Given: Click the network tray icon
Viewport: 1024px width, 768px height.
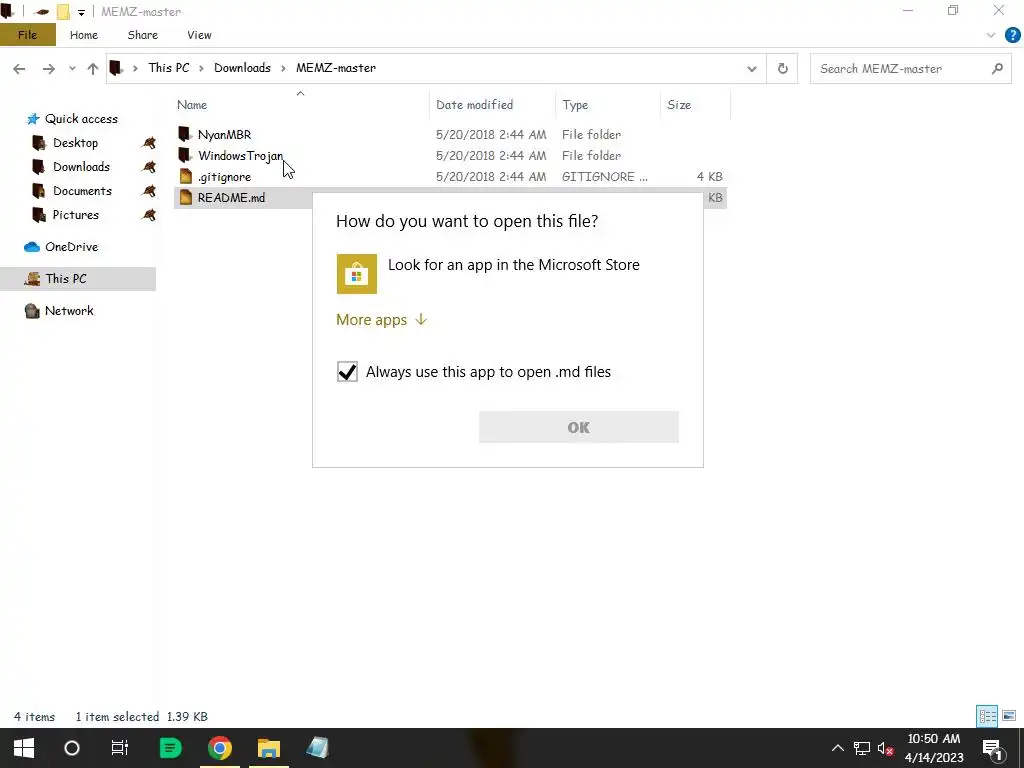Looking at the screenshot, I should [861, 748].
